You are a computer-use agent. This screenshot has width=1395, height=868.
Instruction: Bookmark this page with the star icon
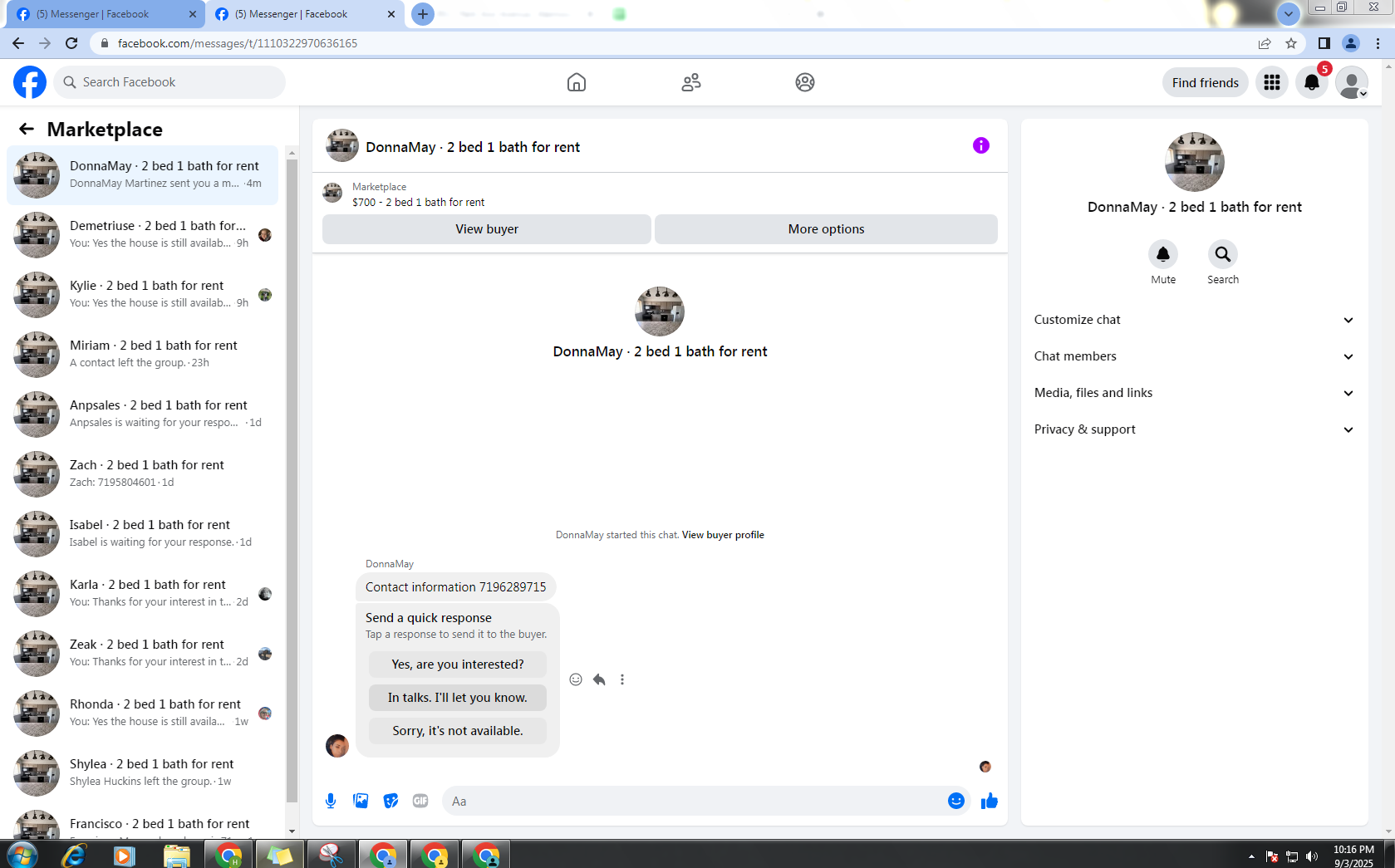tap(1291, 43)
